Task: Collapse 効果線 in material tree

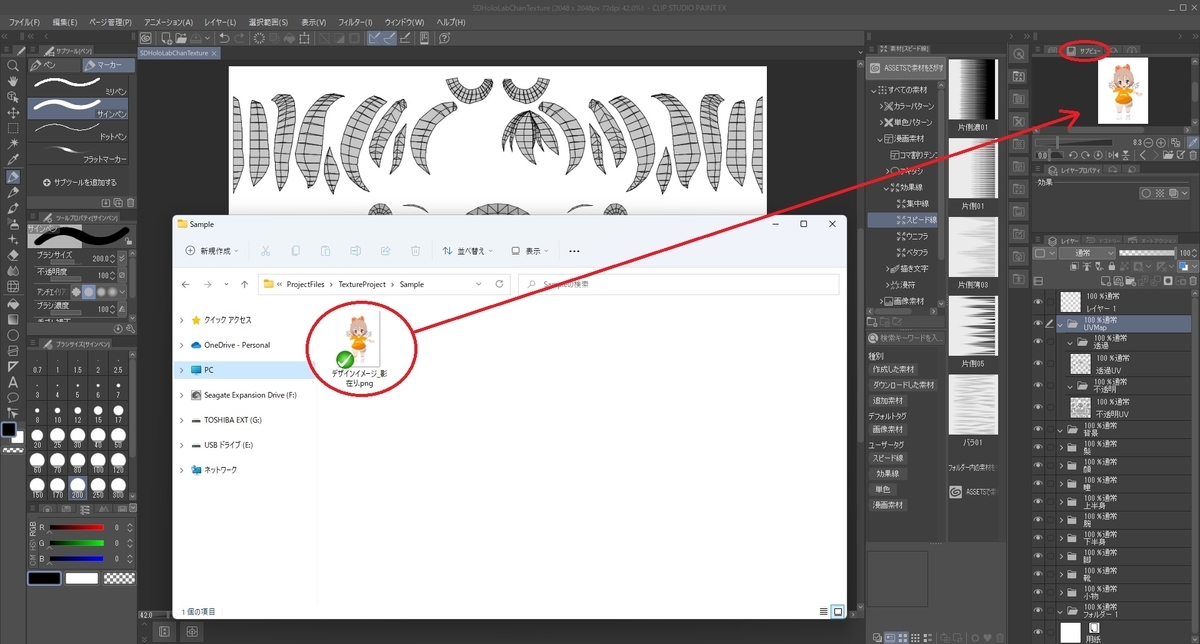Action: click(x=888, y=187)
